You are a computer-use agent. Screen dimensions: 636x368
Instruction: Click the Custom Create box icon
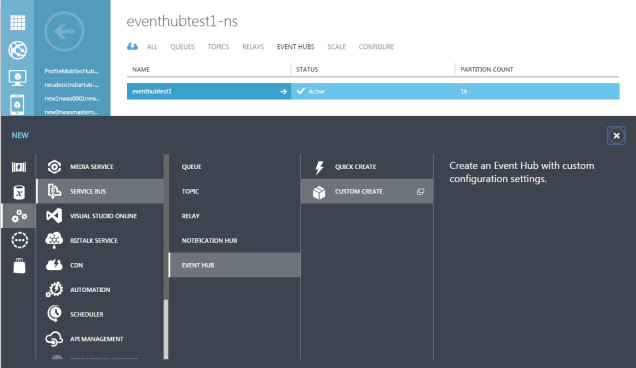coord(319,192)
